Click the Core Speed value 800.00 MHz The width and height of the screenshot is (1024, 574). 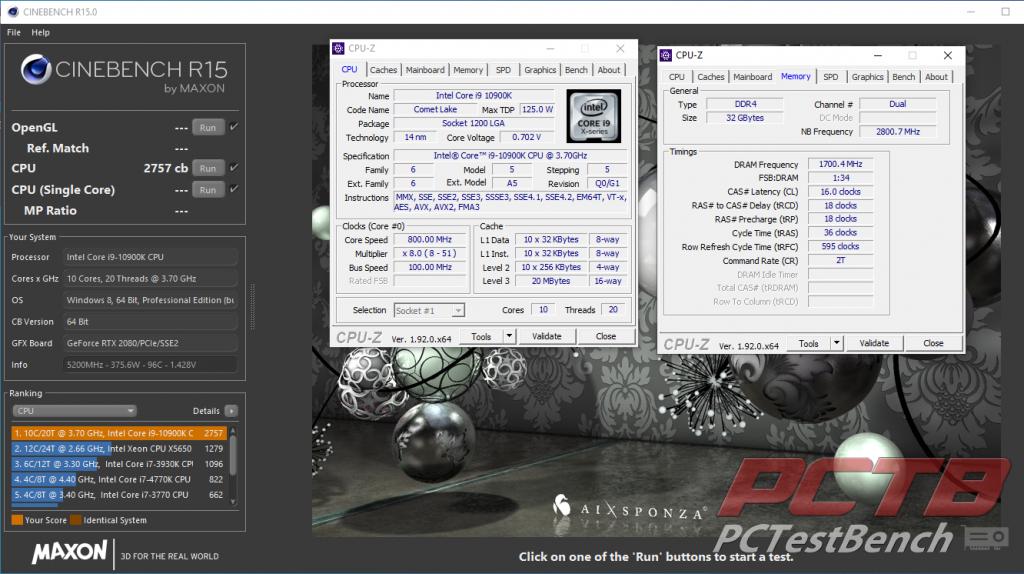coord(430,240)
